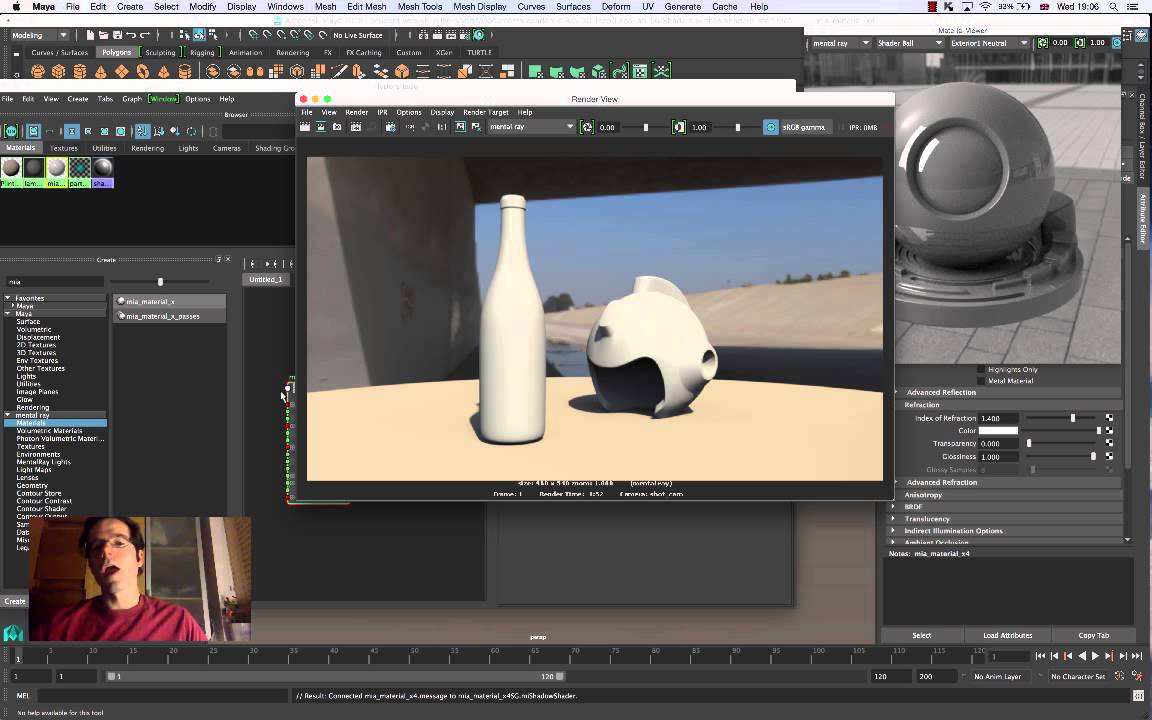The height and width of the screenshot is (720, 1152).
Task: Click go to start of playback range button
Action: 1040,656
